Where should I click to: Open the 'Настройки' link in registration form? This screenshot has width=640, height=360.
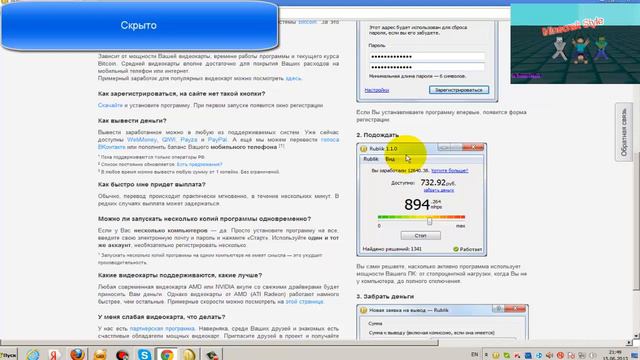(376, 90)
